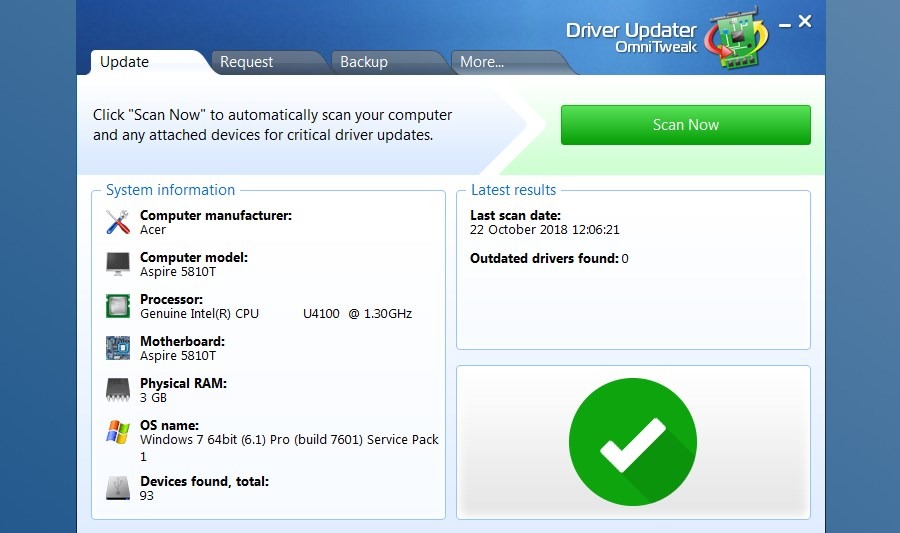Click the memory chip Physical RAM icon
Image resolution: width=900 pixels, height=533 pixels.
(x=118, y=390)
